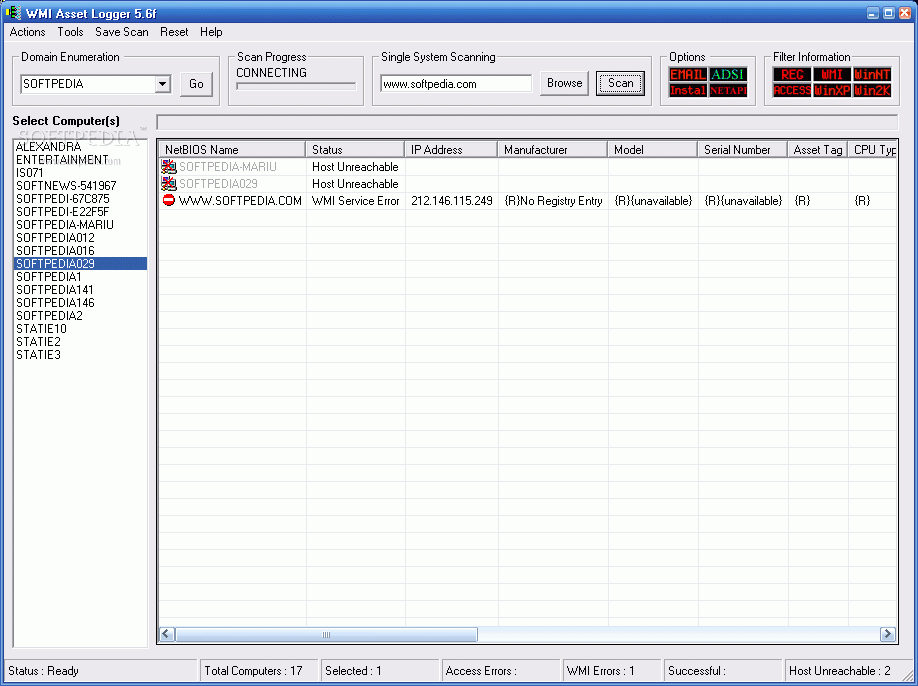The height and width of the screenshot is (686, 918).
Task: Click the Browse button
Action: pos(564,83)
